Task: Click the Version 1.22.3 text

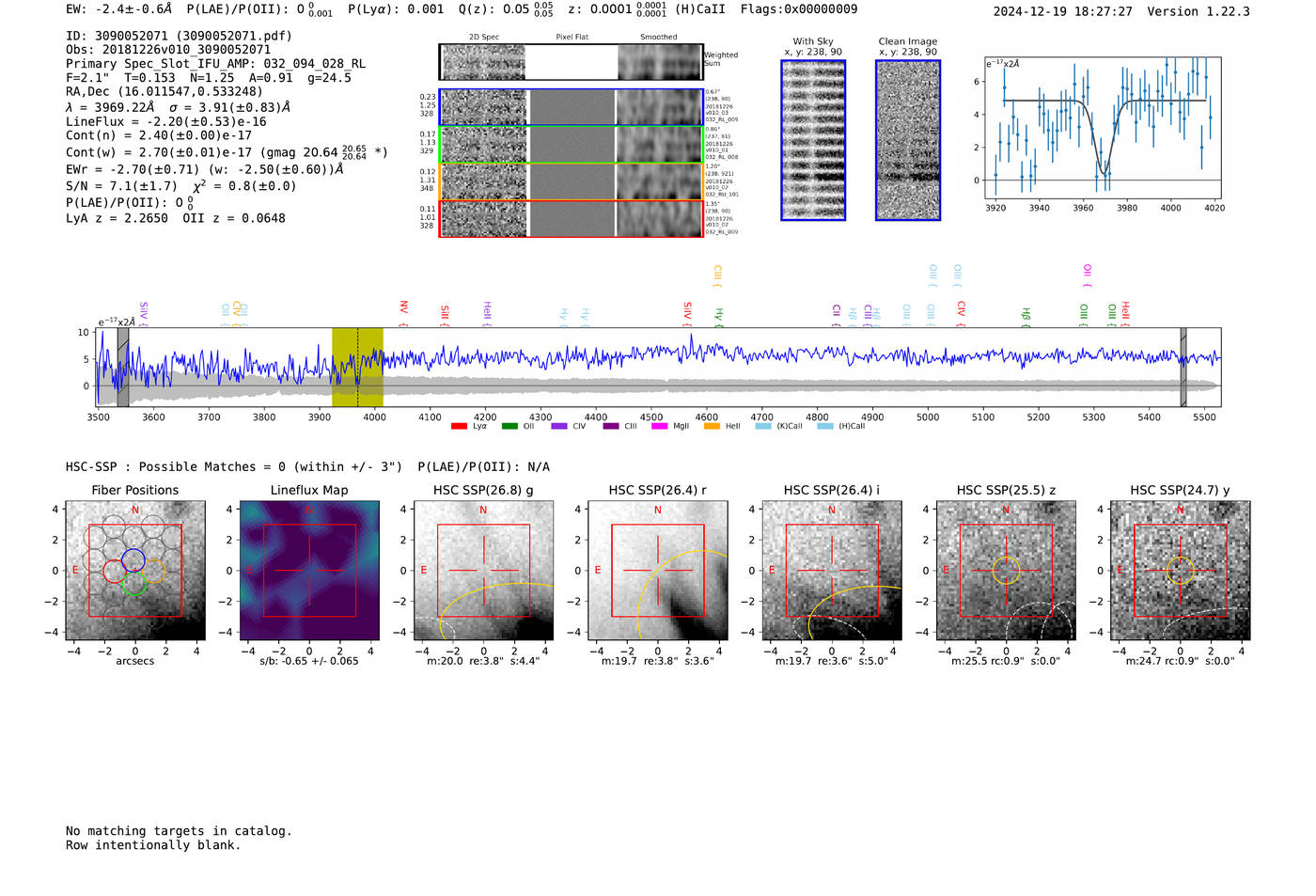Action: click(x=1198, y=11)
